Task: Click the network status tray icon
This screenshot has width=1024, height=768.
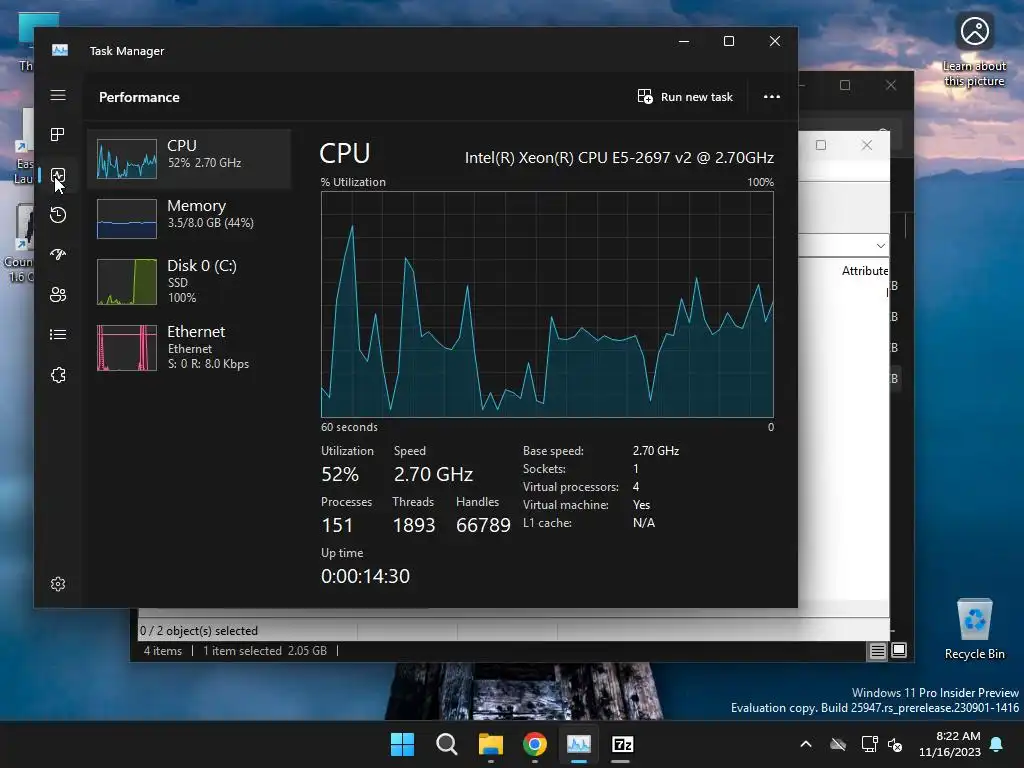Action: (869, 744)
